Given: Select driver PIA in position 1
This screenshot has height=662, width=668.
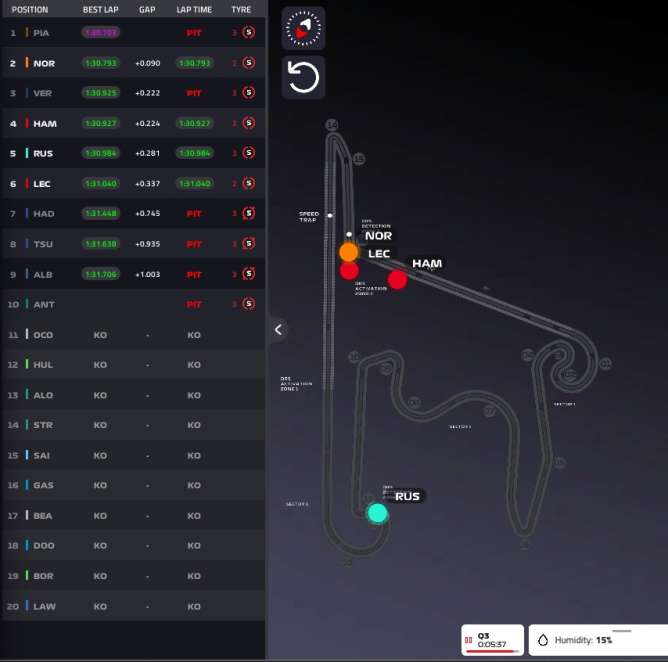Looking at the screenshot, I should pos(133,32).
